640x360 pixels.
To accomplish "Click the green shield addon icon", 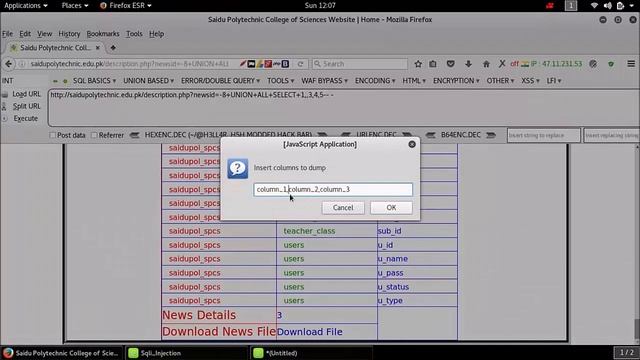I will click(x=611, y=64).
